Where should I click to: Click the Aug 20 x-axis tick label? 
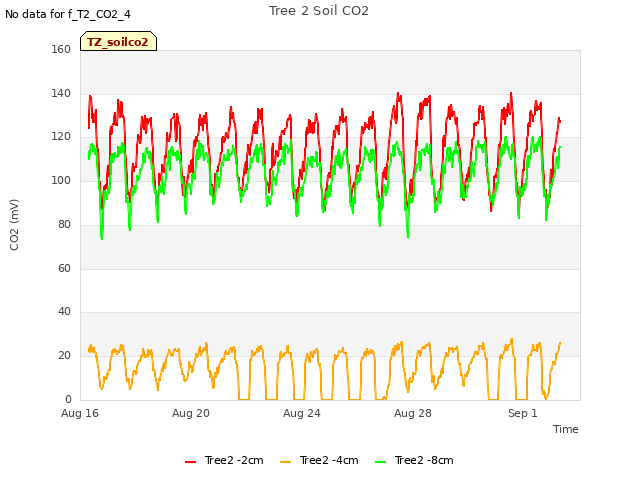(x=191, y=413)
